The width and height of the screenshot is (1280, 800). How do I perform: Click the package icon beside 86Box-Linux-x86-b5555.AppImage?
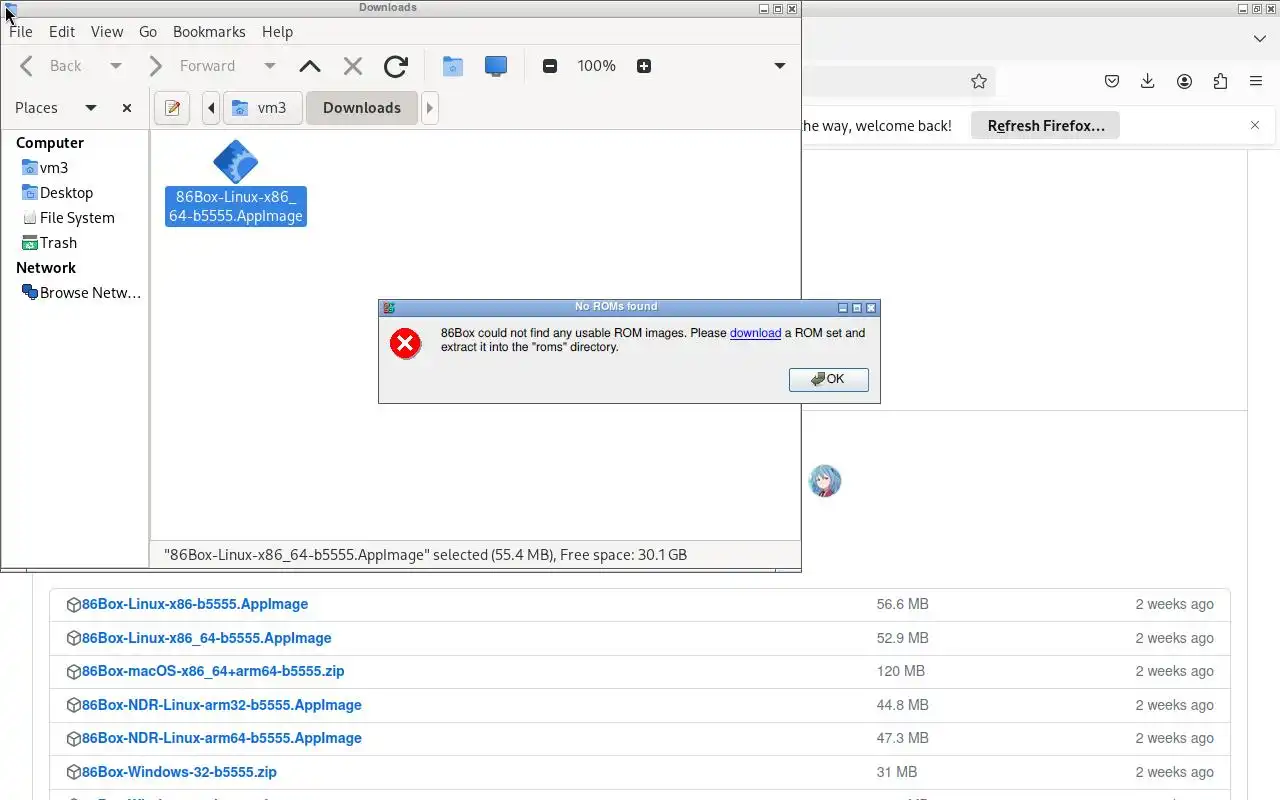point(73,604)
